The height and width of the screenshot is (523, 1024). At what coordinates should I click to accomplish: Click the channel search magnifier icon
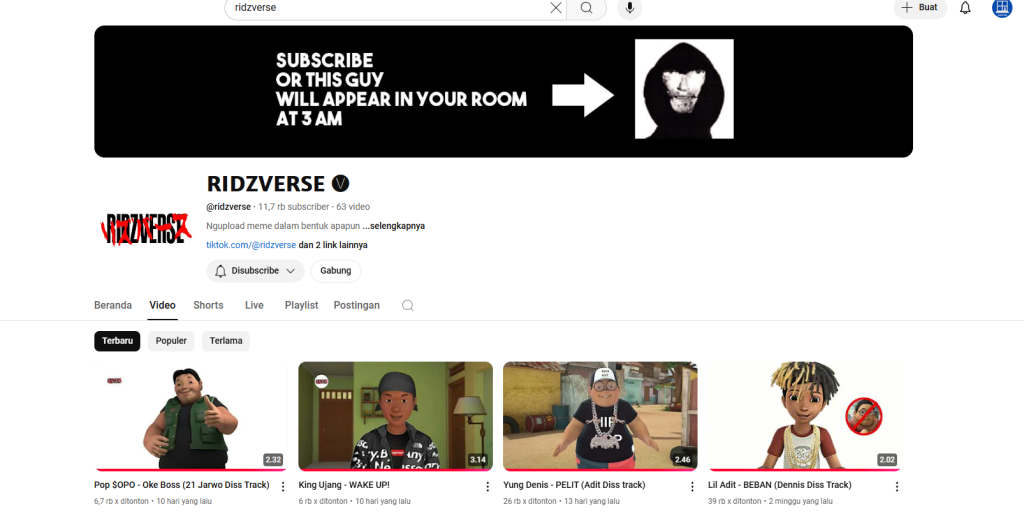click(x=408, y=306)
